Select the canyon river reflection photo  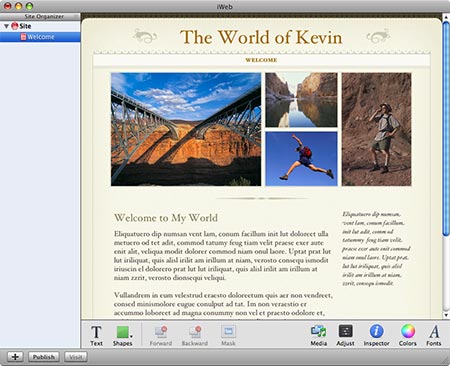(x=301, y=100)
